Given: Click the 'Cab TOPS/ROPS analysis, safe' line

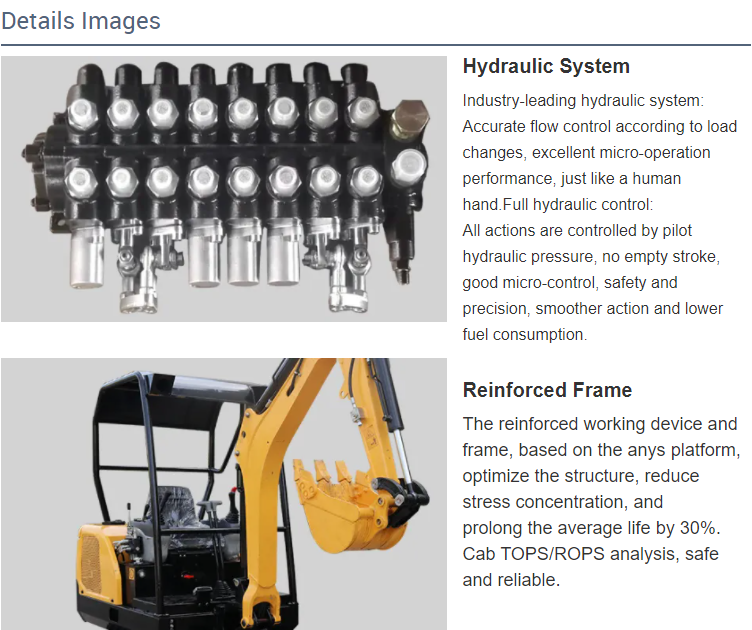Looking at the screenshot, I should 590,554.
